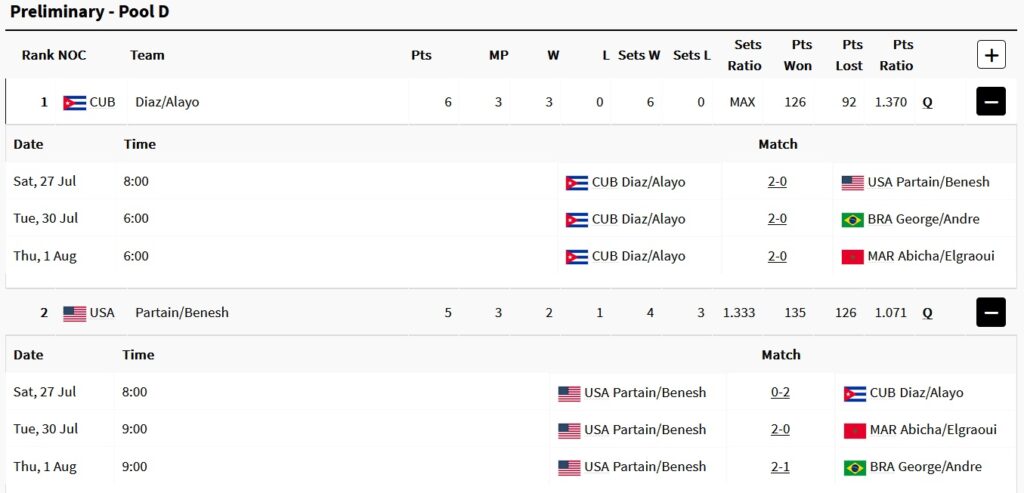Image resolution: width=1024 pixels, height=493 pixels.
Task: Click Morocco flag beside Abicha/Elgraoui on 1 Aug
Action: pos(853,257)
